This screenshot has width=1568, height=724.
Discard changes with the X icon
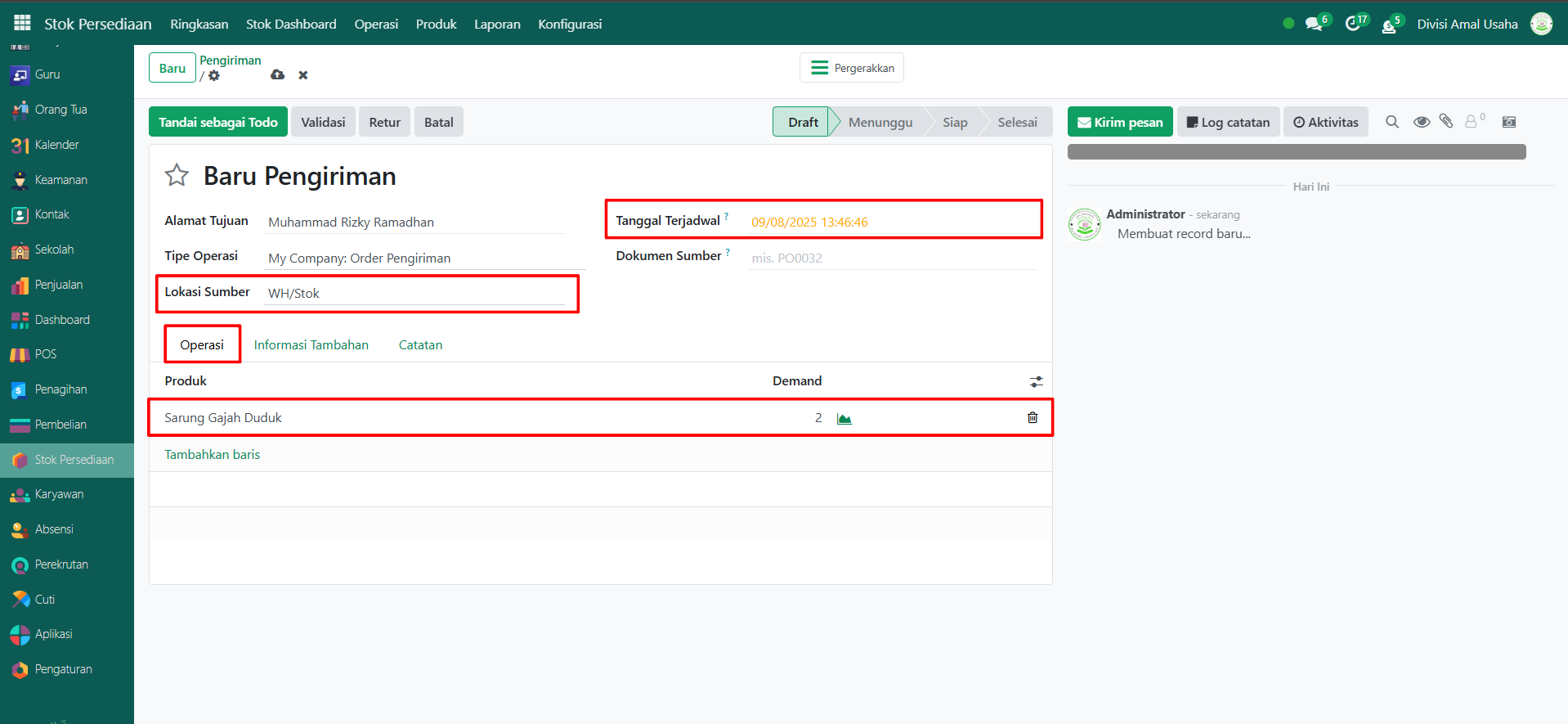(303, 75)
